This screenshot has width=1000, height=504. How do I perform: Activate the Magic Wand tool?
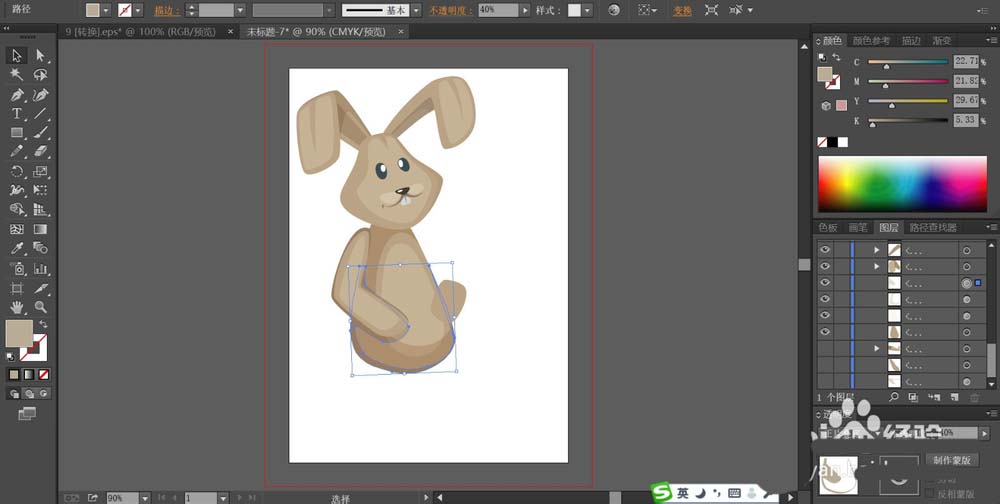17,75
